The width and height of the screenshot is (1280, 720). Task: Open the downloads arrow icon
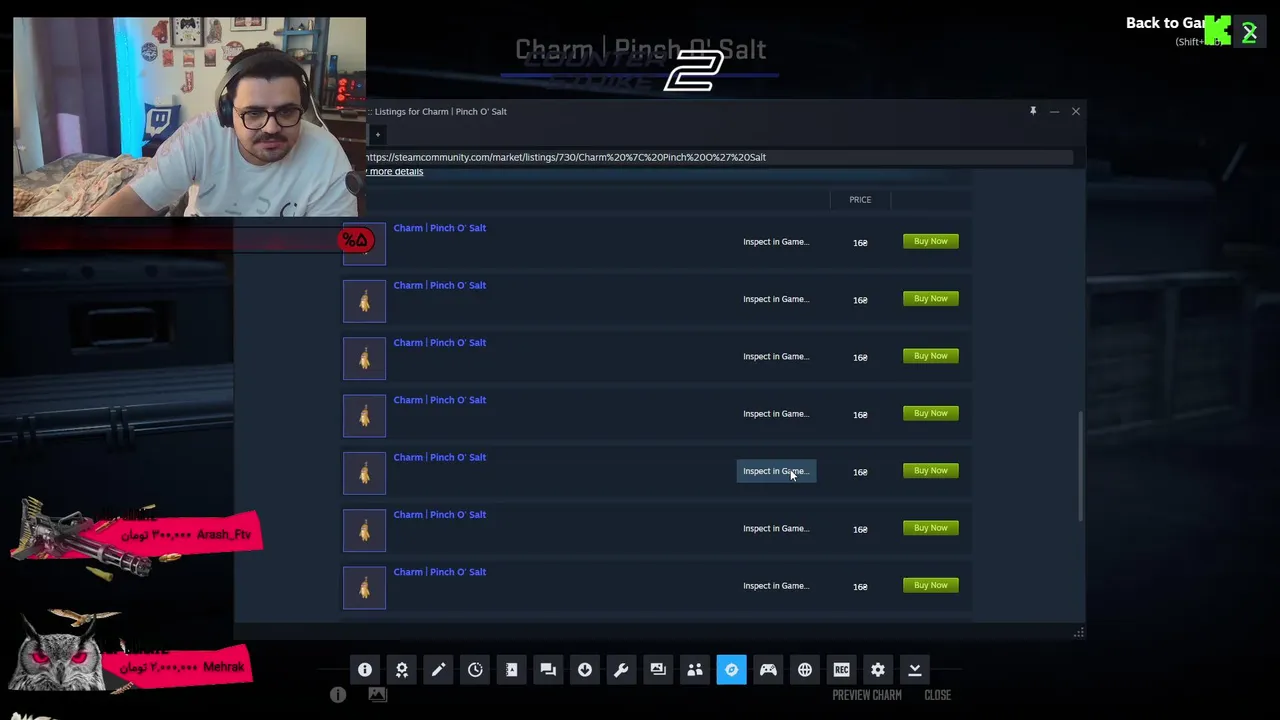(x=585, y=670)
